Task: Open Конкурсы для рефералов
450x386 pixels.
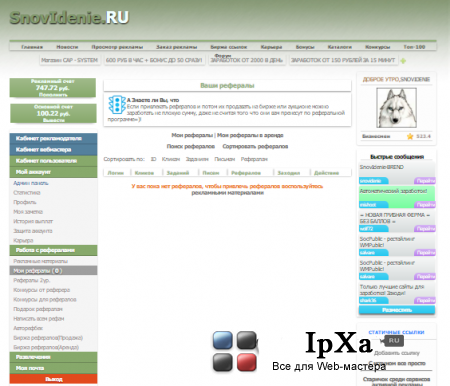Action: coord(45,300)
